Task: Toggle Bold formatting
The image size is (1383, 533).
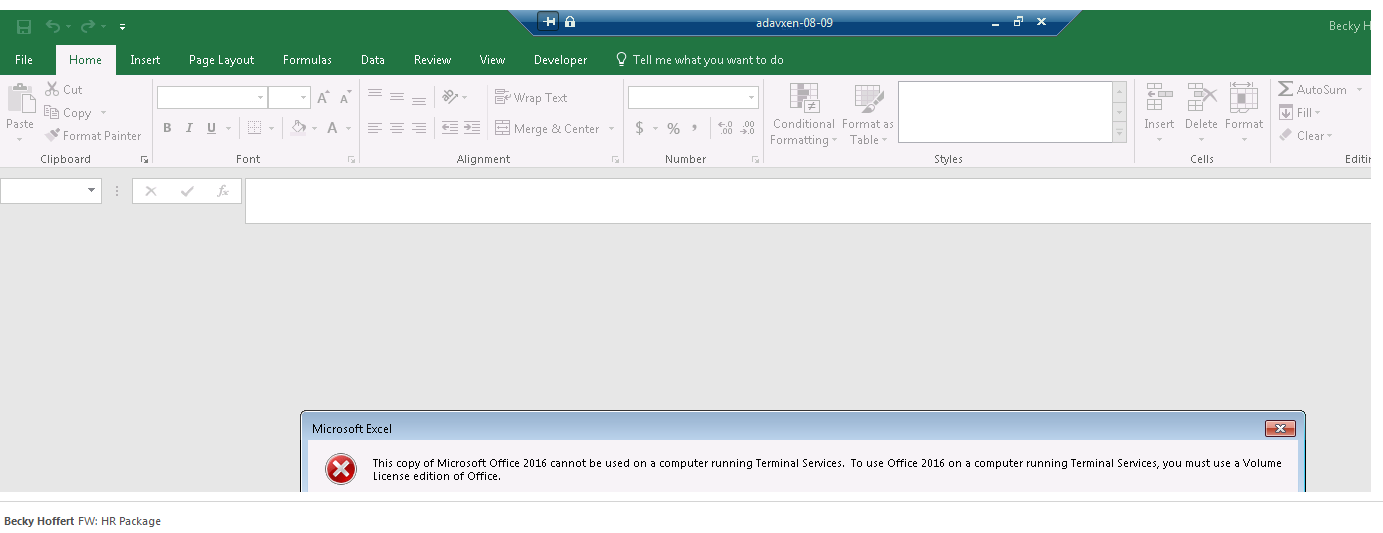Action: (x=167, y=128)
